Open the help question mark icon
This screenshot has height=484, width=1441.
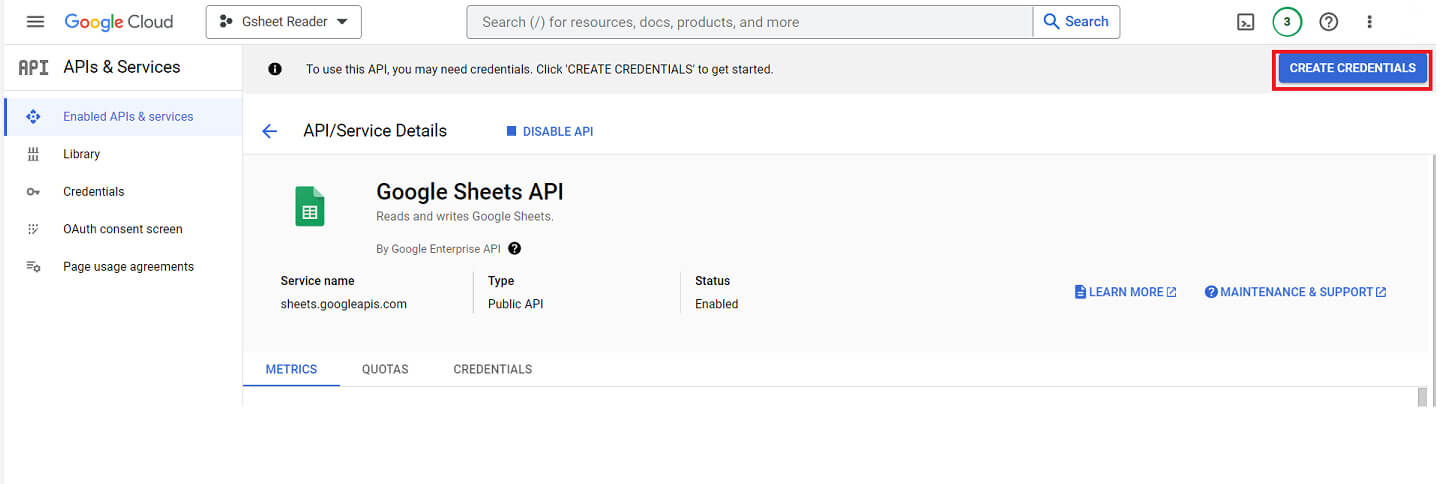(1328, 22)
